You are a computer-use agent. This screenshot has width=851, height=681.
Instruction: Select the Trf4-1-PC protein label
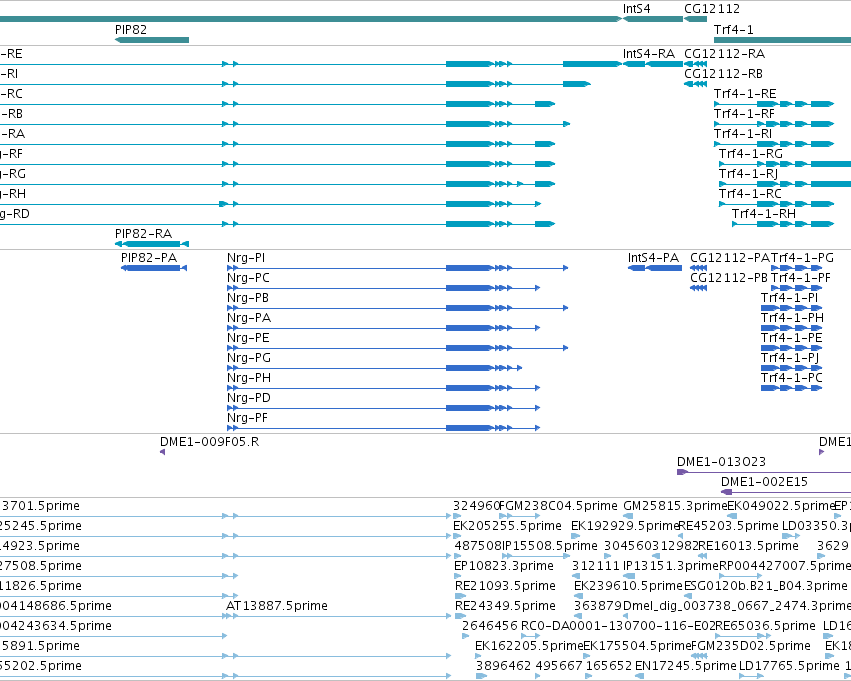coord(792,378)
